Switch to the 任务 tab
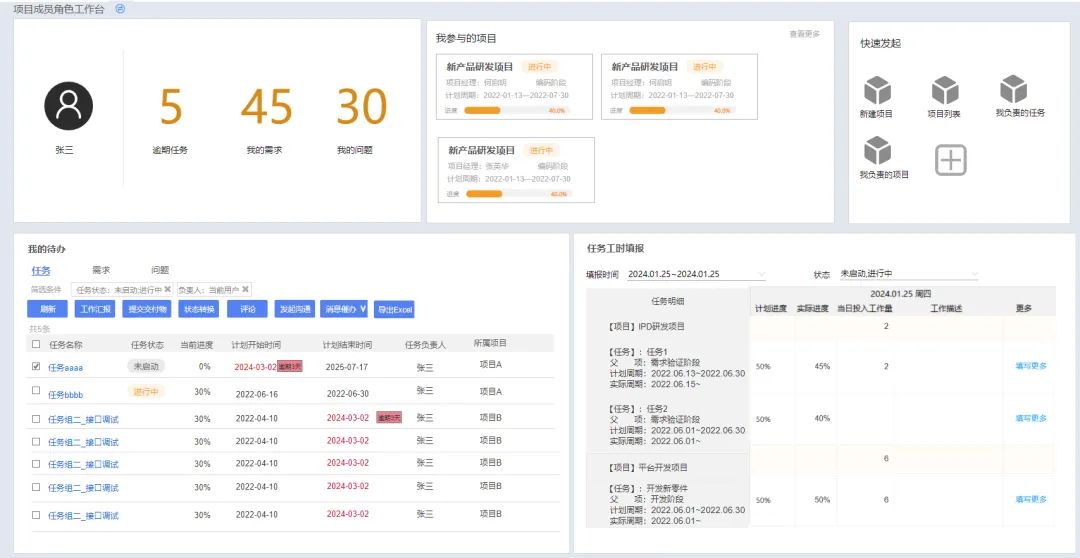 tap(41, 271)
